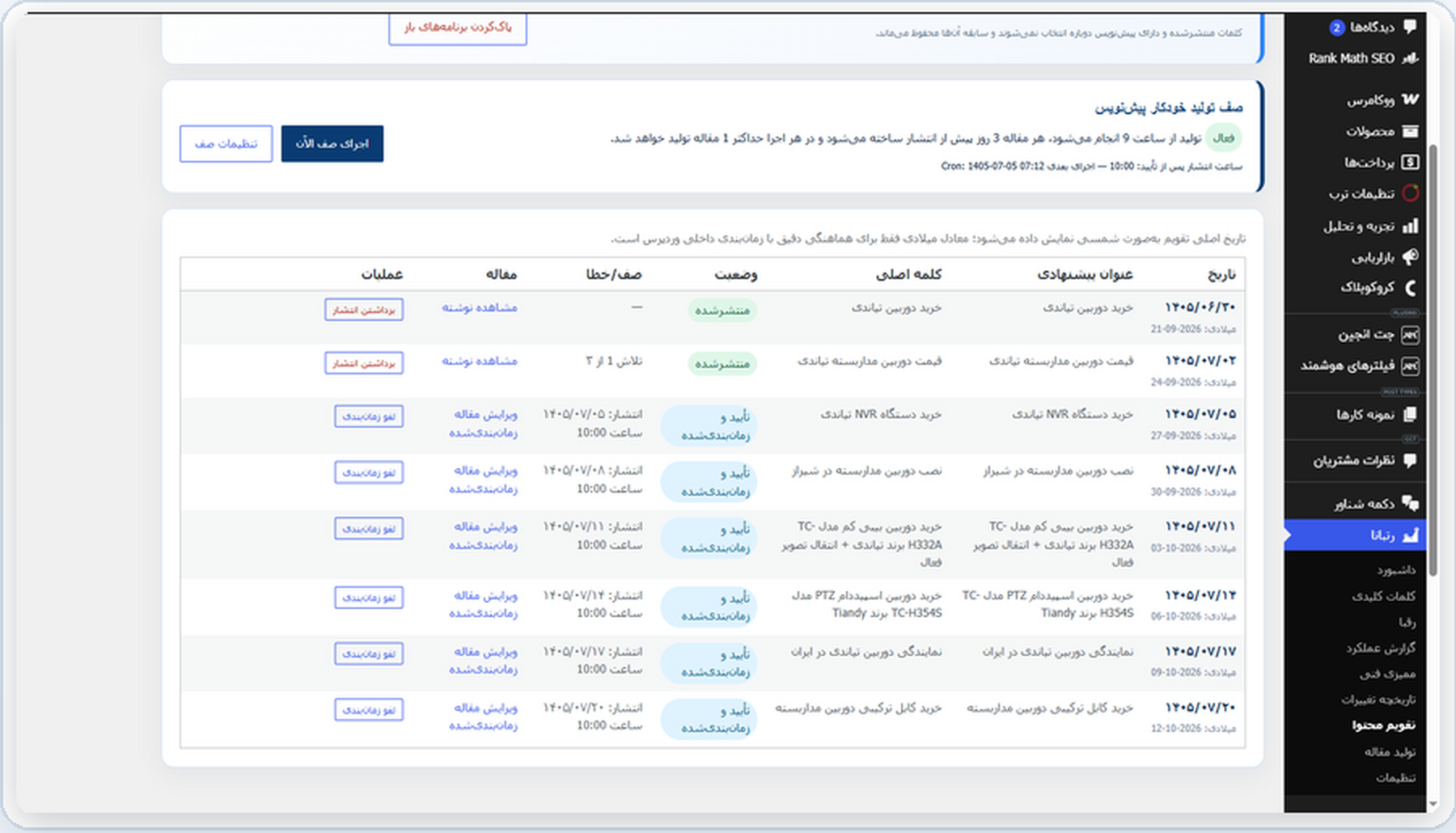The width and height of the screenshot is (1456, 833).
Task: Click the رتبانا chart icon
Action: click(x=1410, y=535)
